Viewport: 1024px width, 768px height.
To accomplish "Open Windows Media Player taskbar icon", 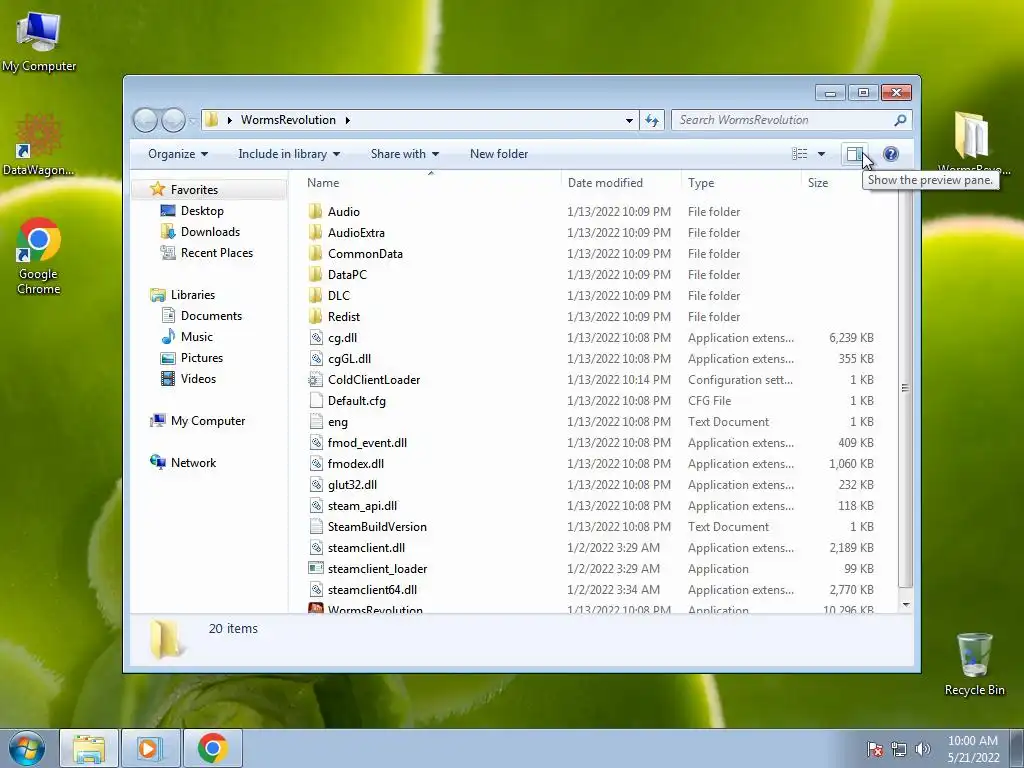I will click(150, 748).
